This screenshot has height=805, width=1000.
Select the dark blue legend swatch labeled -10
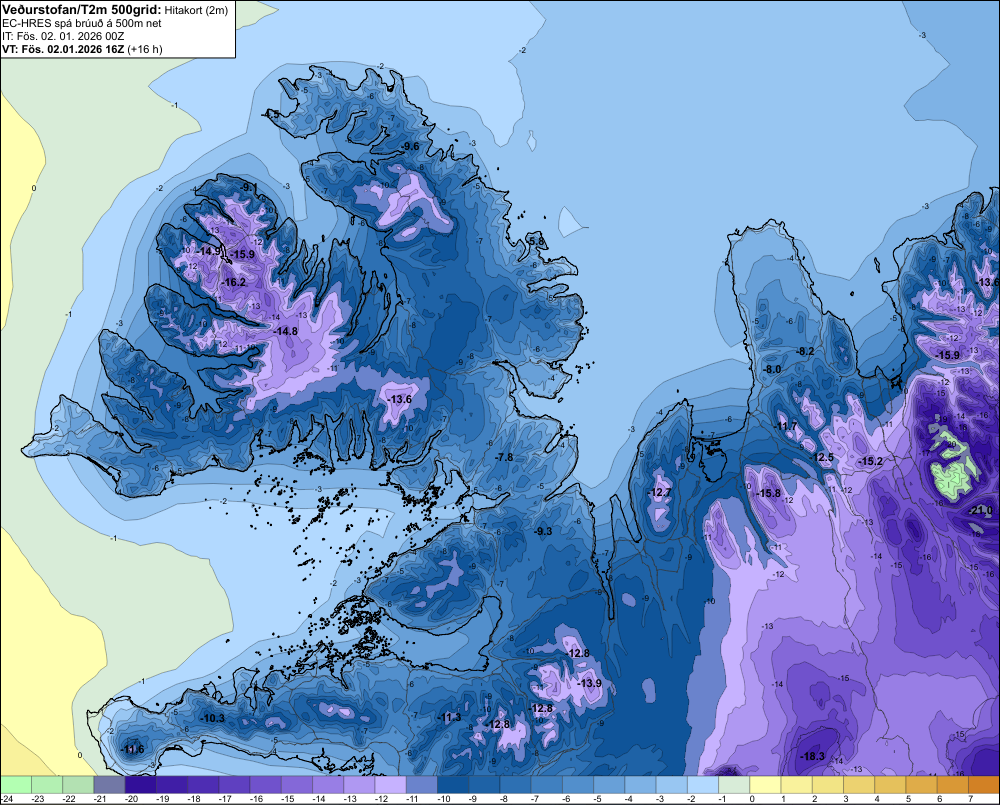tap(453, 784)
